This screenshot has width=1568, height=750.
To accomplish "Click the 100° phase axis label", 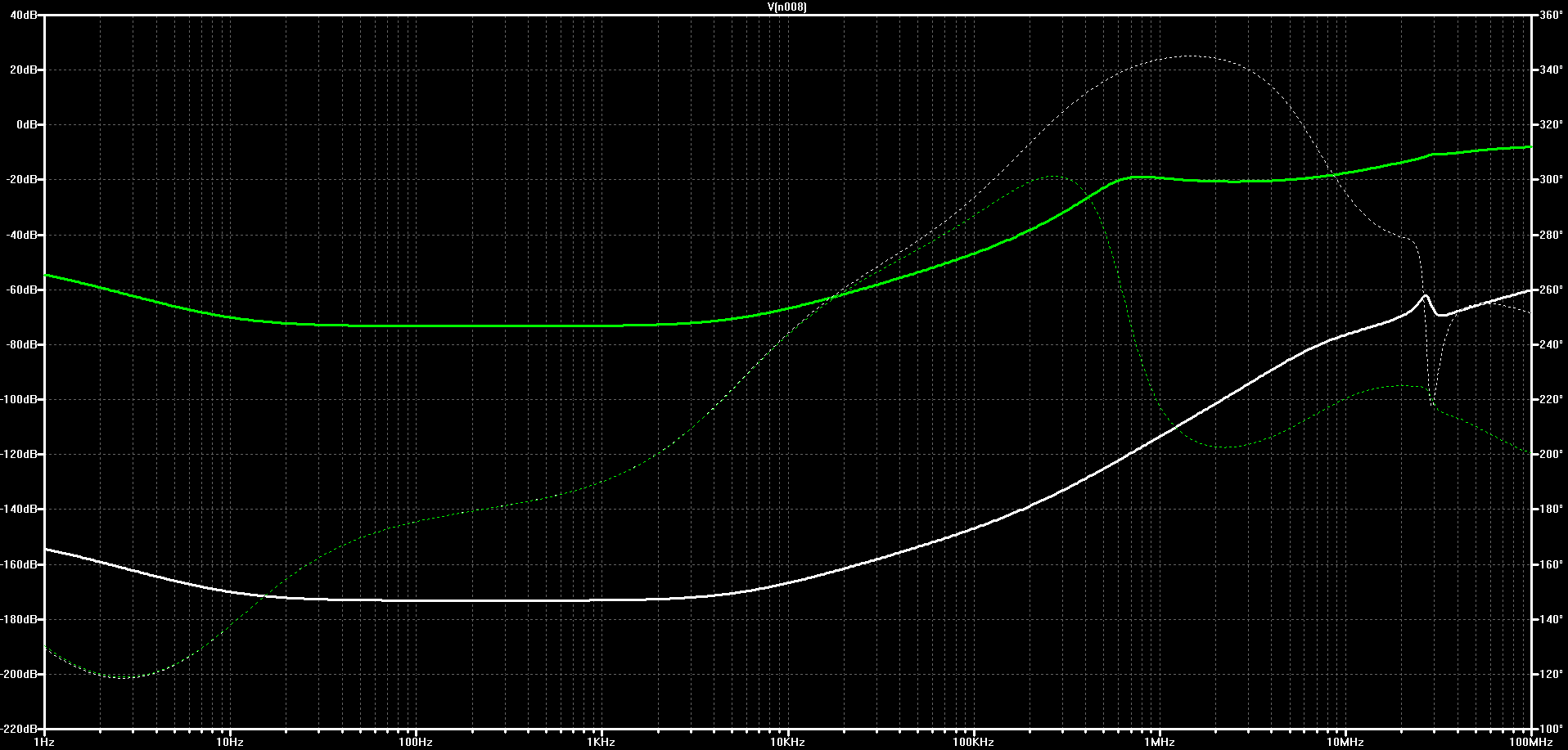I will click(x=1551, y=729).
